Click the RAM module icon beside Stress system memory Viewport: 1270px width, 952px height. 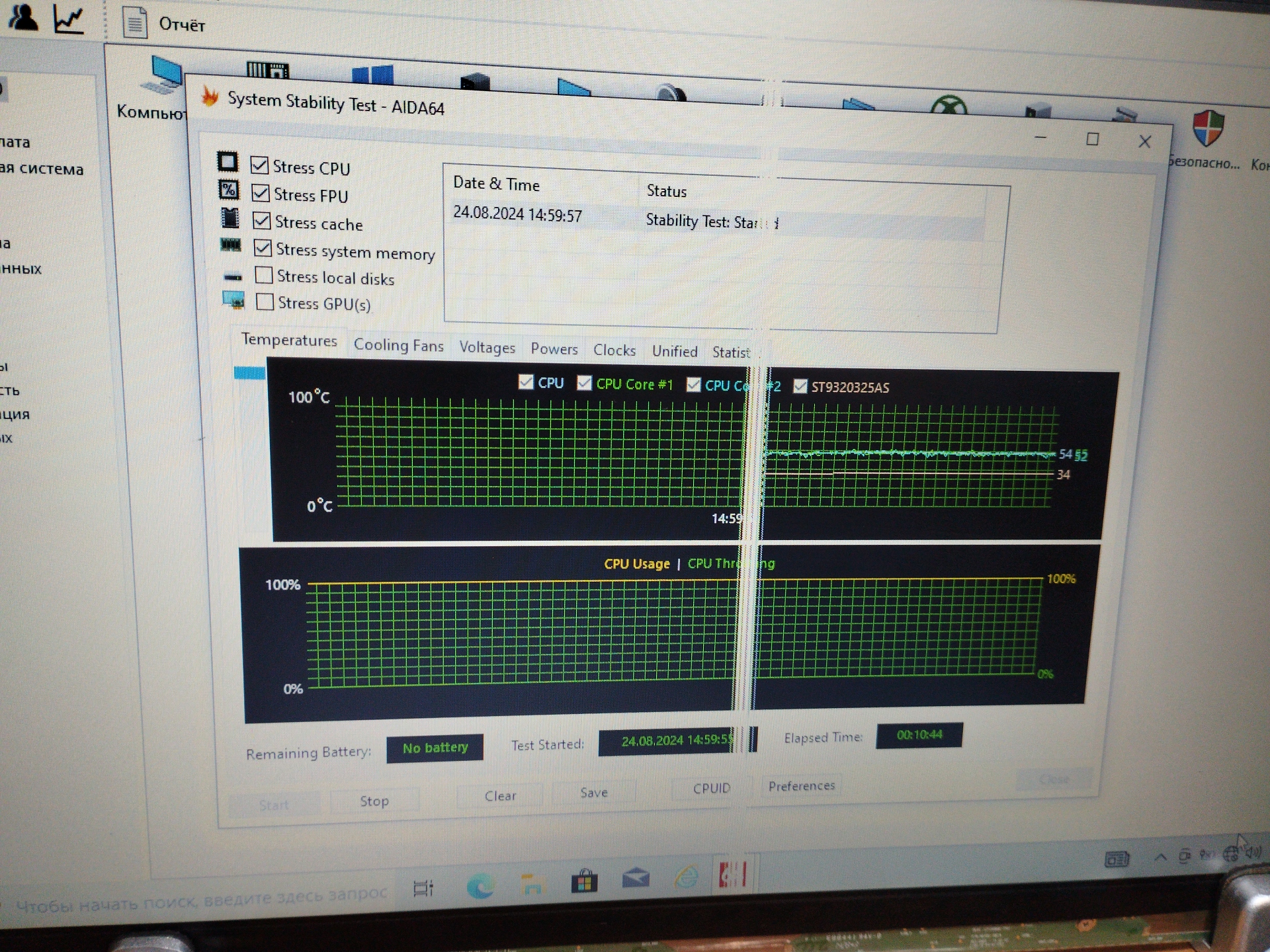[231, 245]
